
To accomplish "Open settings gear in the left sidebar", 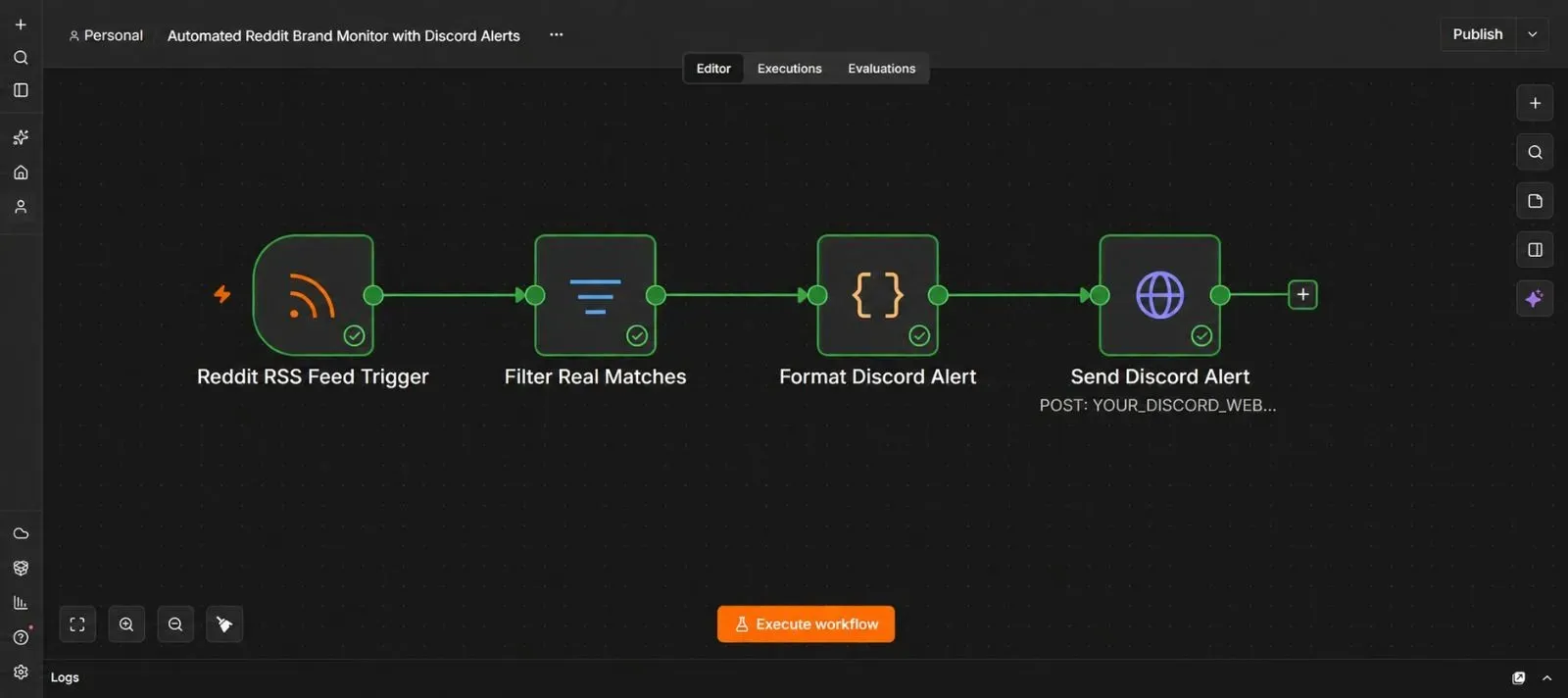I will [21, 673].
